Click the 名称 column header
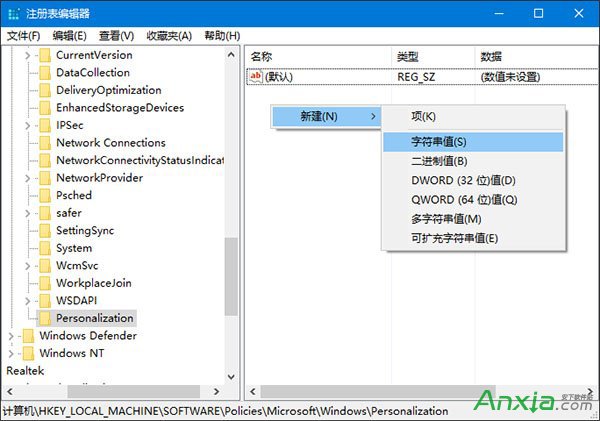 [318, 57]
